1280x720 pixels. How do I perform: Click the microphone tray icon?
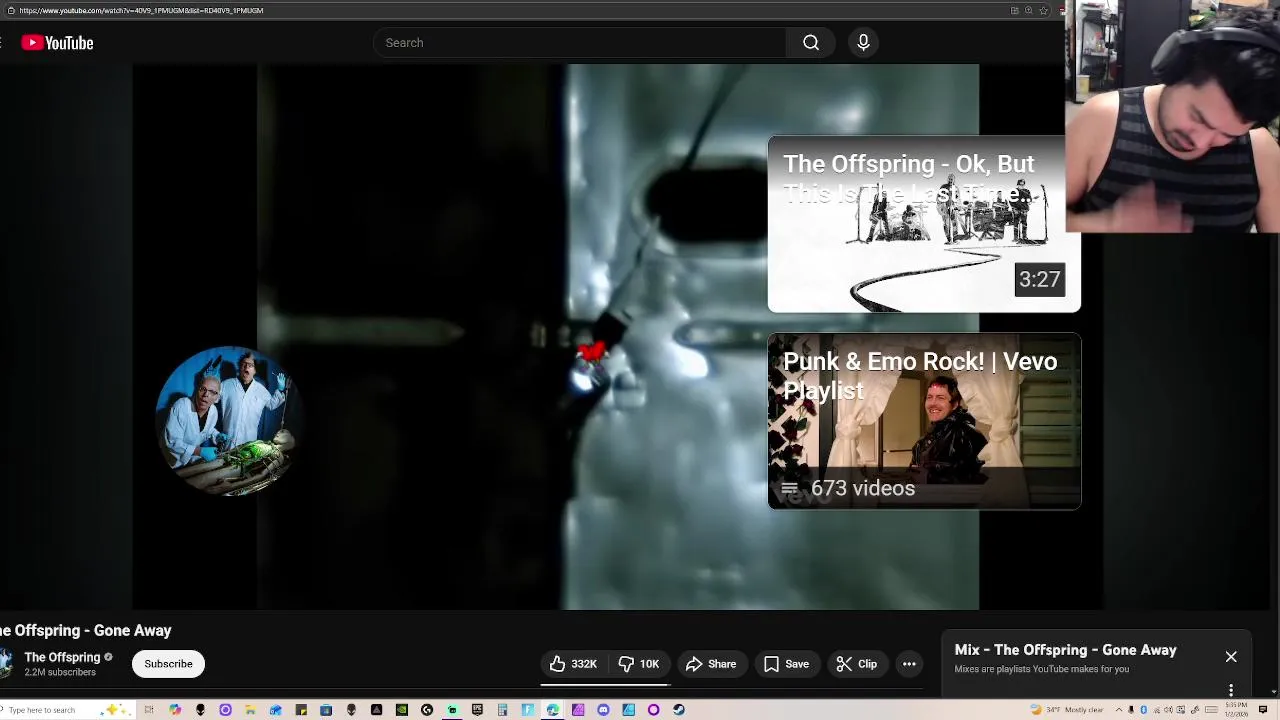point(1131,710)
